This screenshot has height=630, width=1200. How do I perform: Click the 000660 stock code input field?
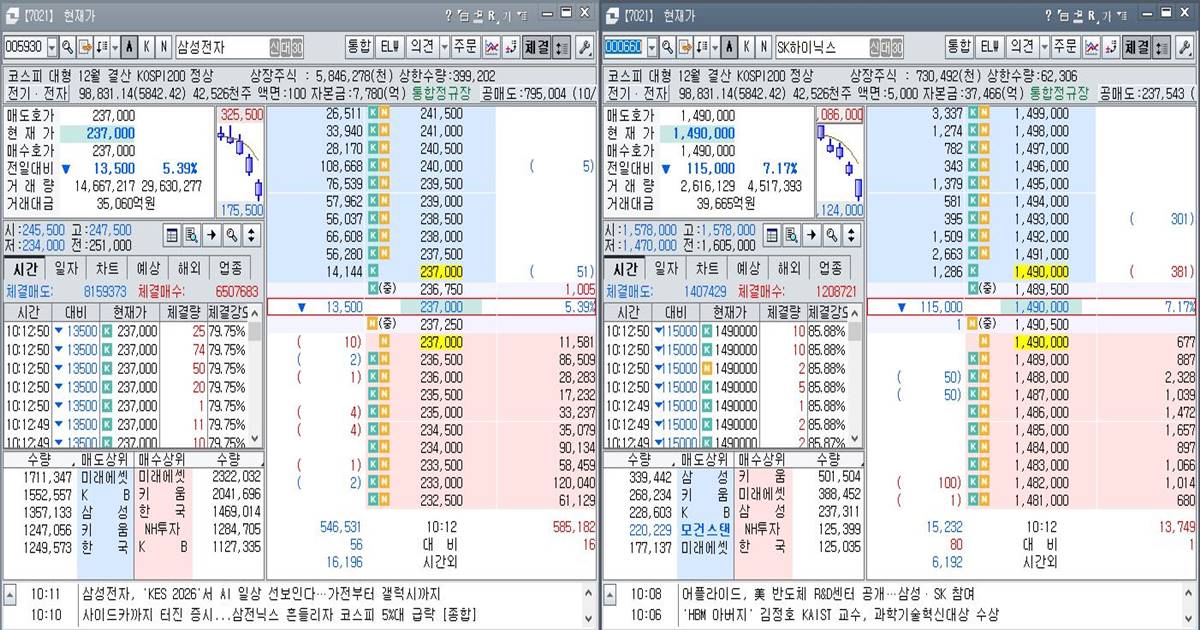pyautogui.click(x=625, y=47)
